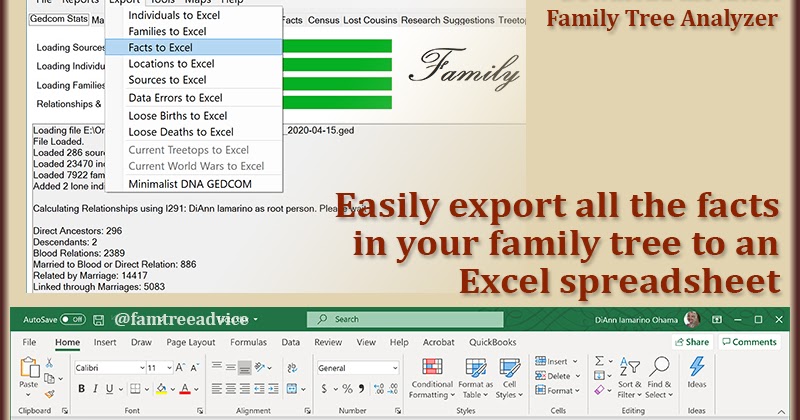This screenshot has height=420, width=800.
Task: Center text horizontally in Alignment group
Action: click(231, 389)
